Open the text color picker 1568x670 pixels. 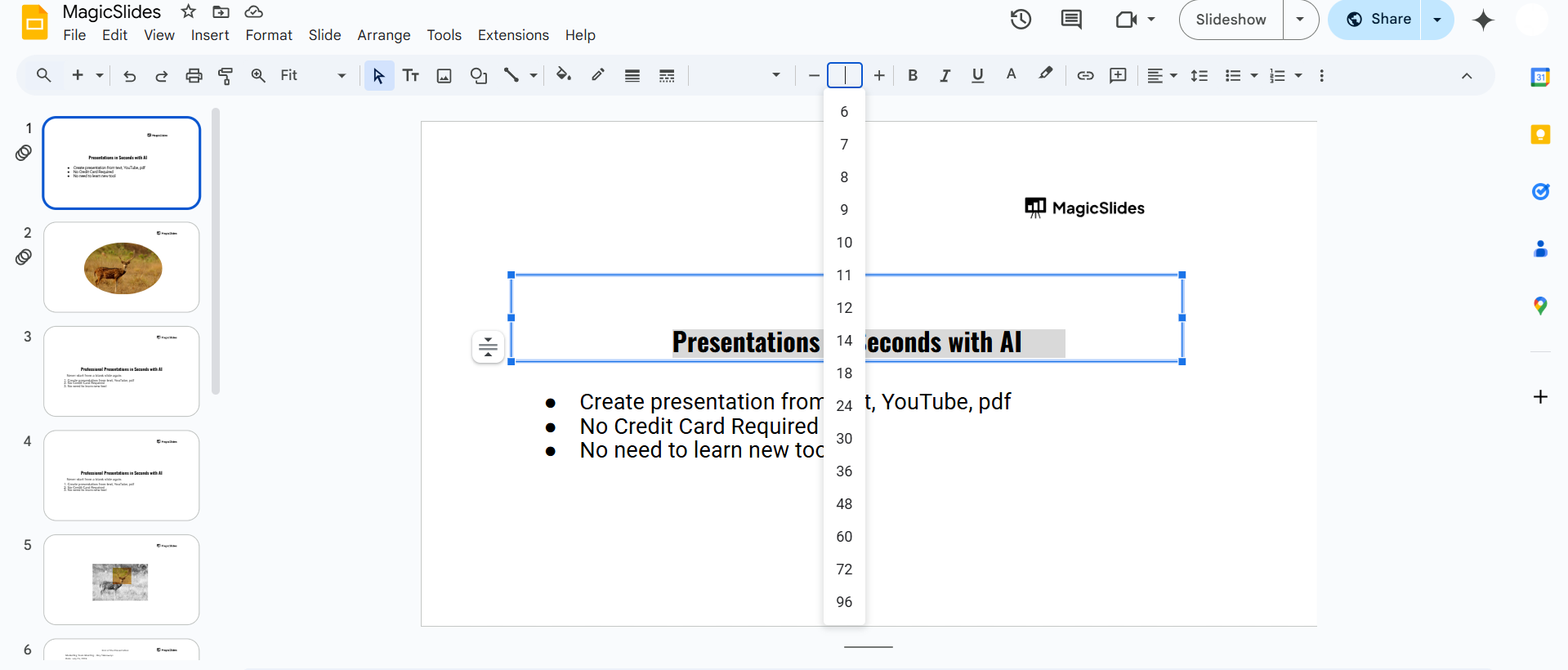tap(1011, 75)
